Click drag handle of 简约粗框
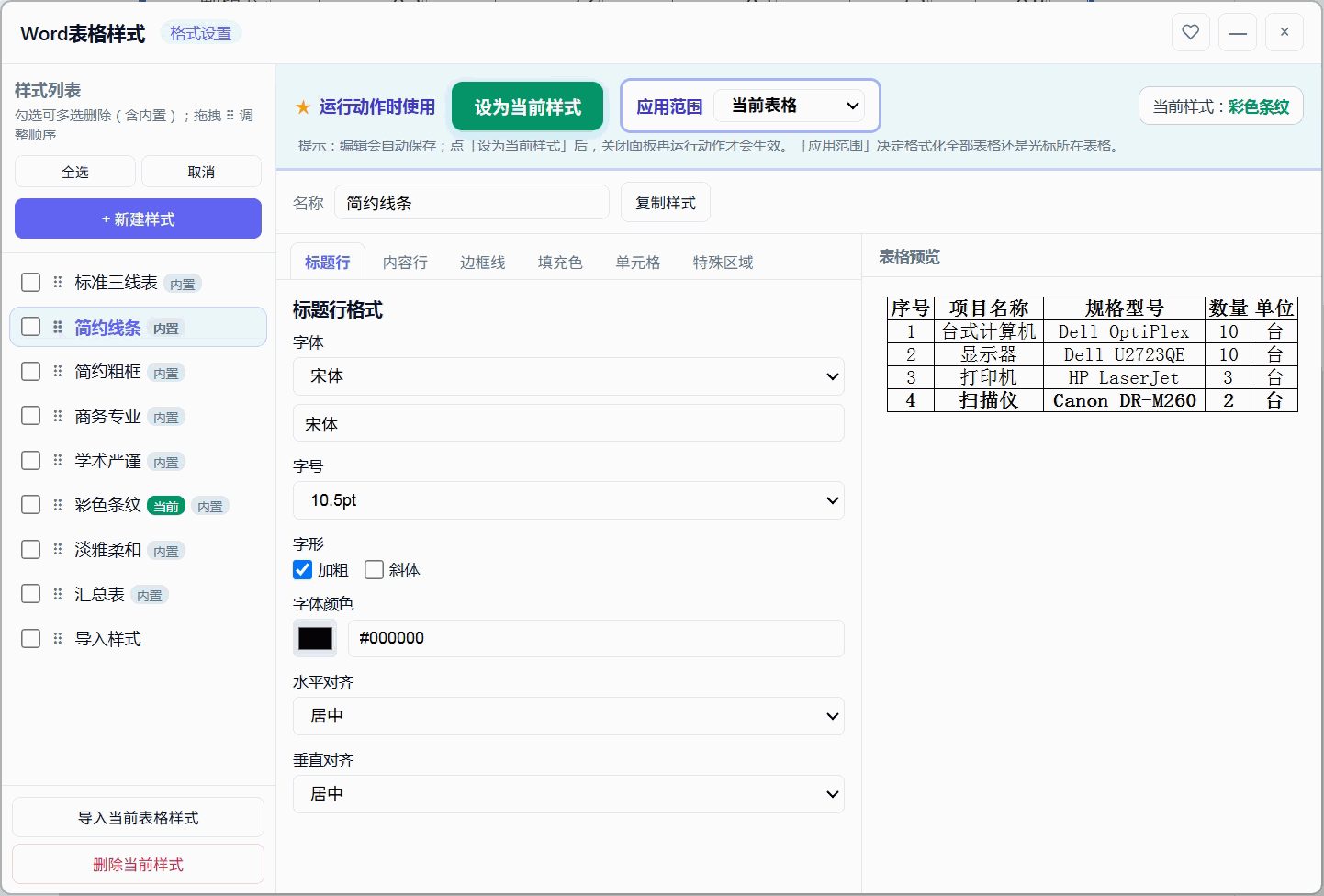Screen dimensions: 1324x896 (x=58, y=372)
